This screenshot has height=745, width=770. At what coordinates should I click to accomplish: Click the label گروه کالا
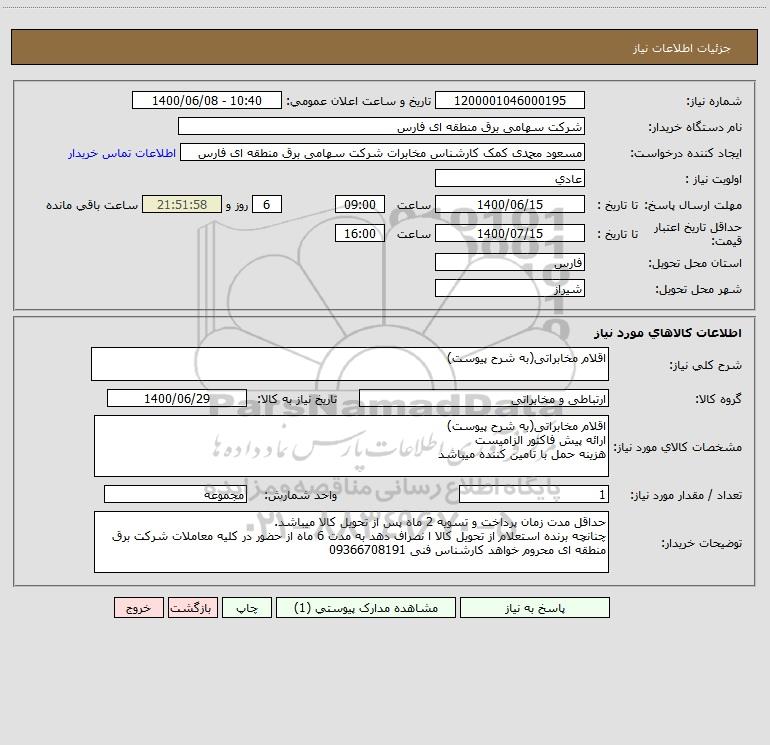tap(718, 399)
